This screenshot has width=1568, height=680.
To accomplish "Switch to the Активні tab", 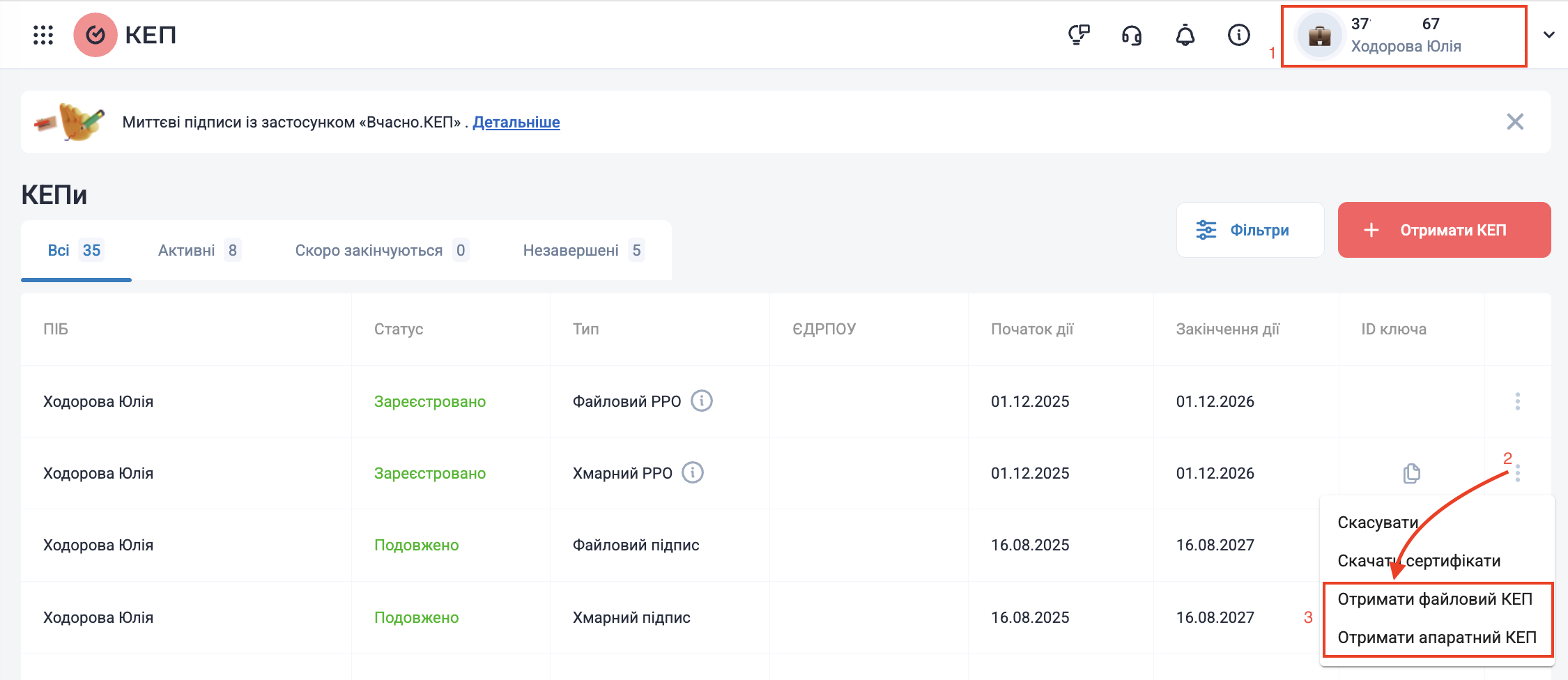I will [199, 250].
